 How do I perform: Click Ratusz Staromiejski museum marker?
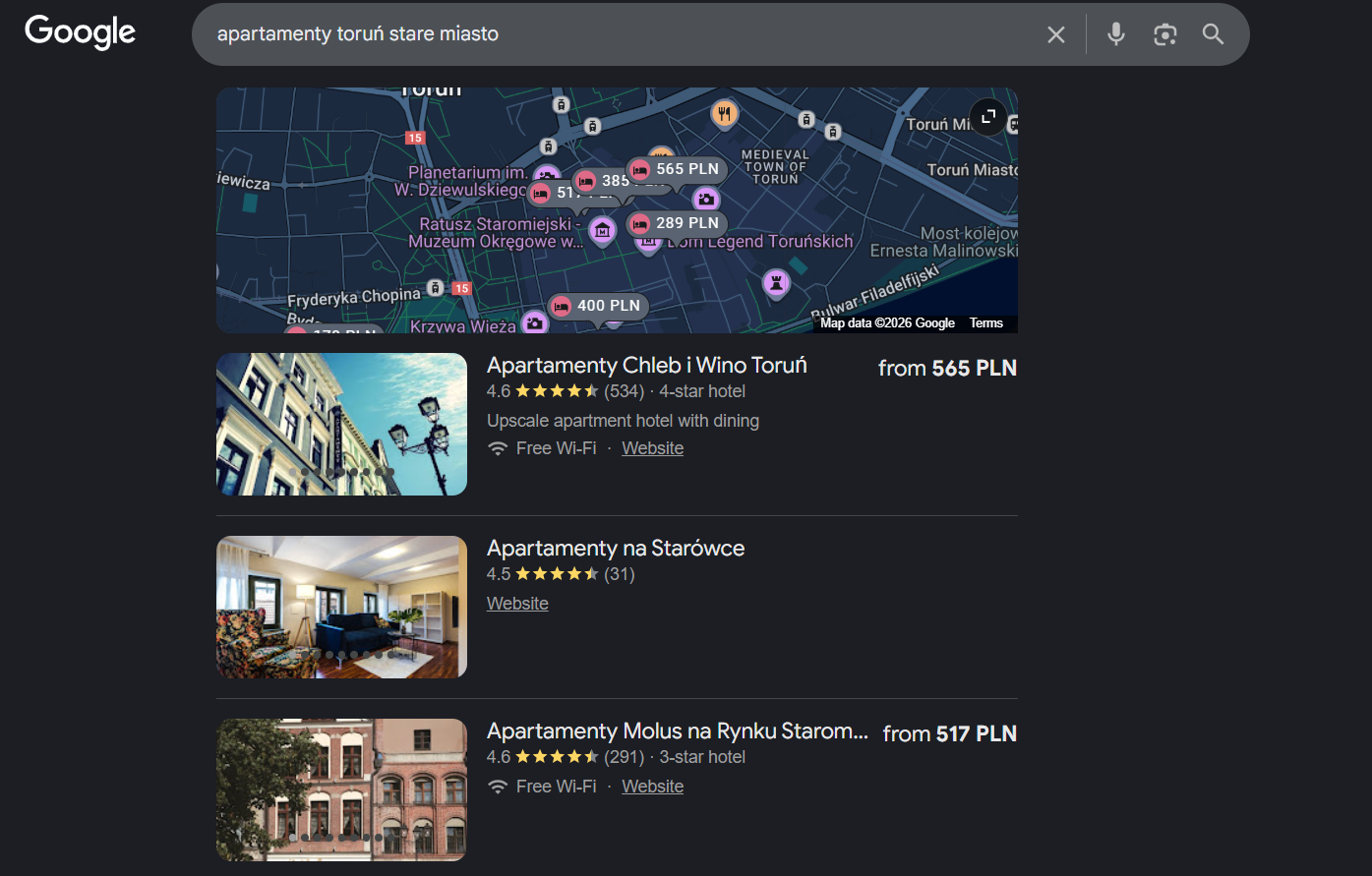point(602,231)
